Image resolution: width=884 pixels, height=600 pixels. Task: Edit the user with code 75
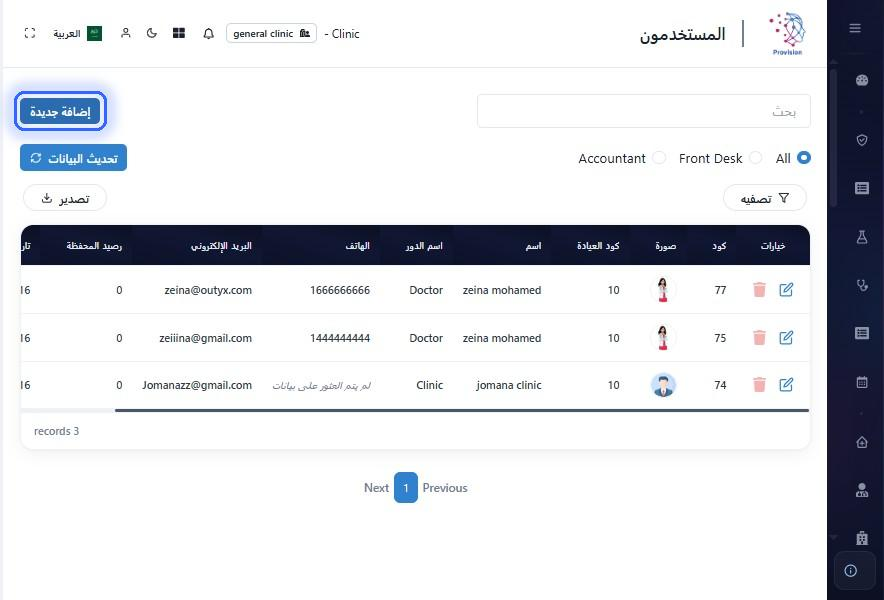786,338
